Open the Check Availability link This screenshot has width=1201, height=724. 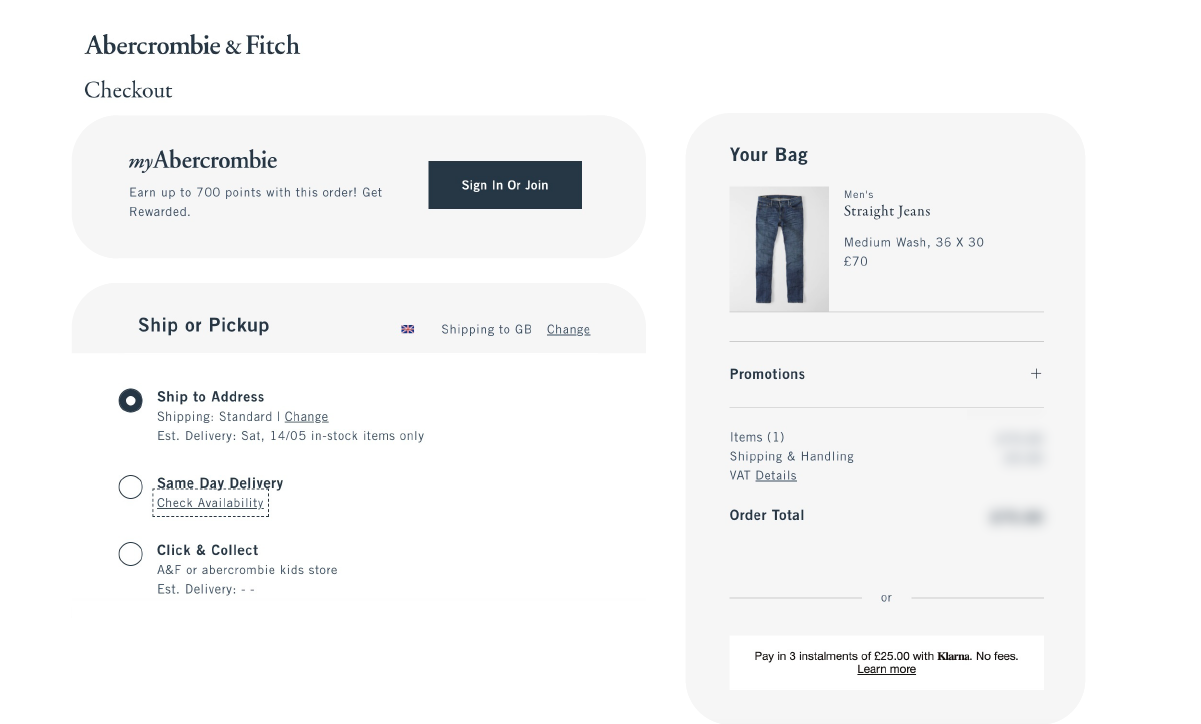[210, 503]
